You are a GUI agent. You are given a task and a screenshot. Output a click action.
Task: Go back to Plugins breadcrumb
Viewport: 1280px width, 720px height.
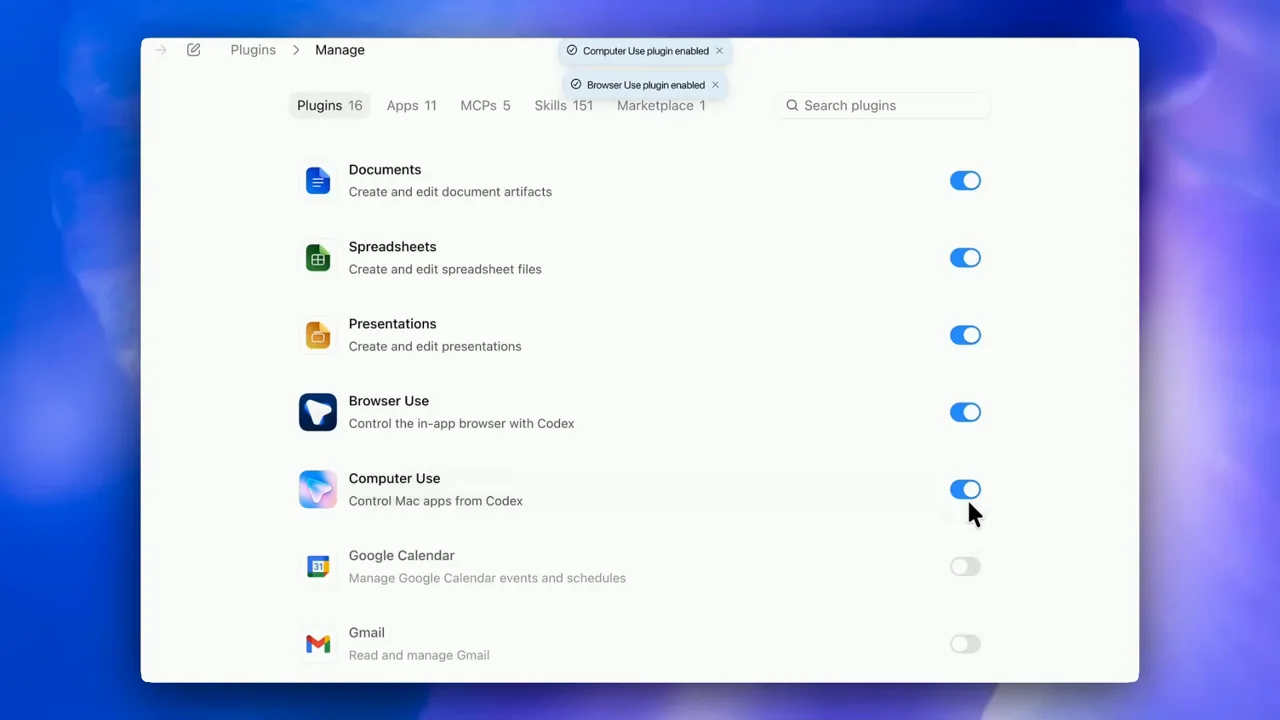[x=253, y=50]
